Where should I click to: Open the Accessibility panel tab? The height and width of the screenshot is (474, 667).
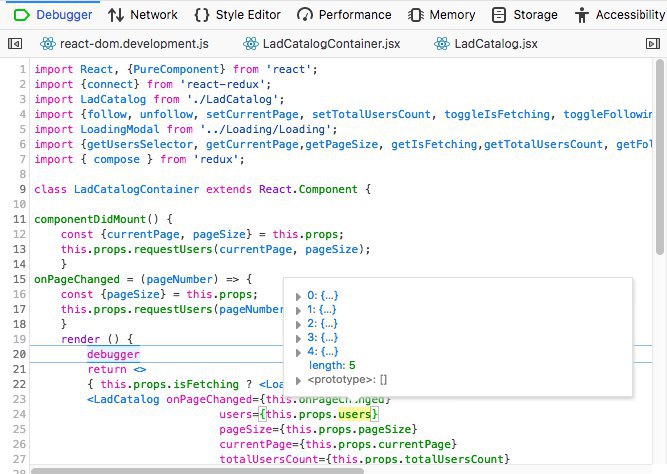coord(619,15)
